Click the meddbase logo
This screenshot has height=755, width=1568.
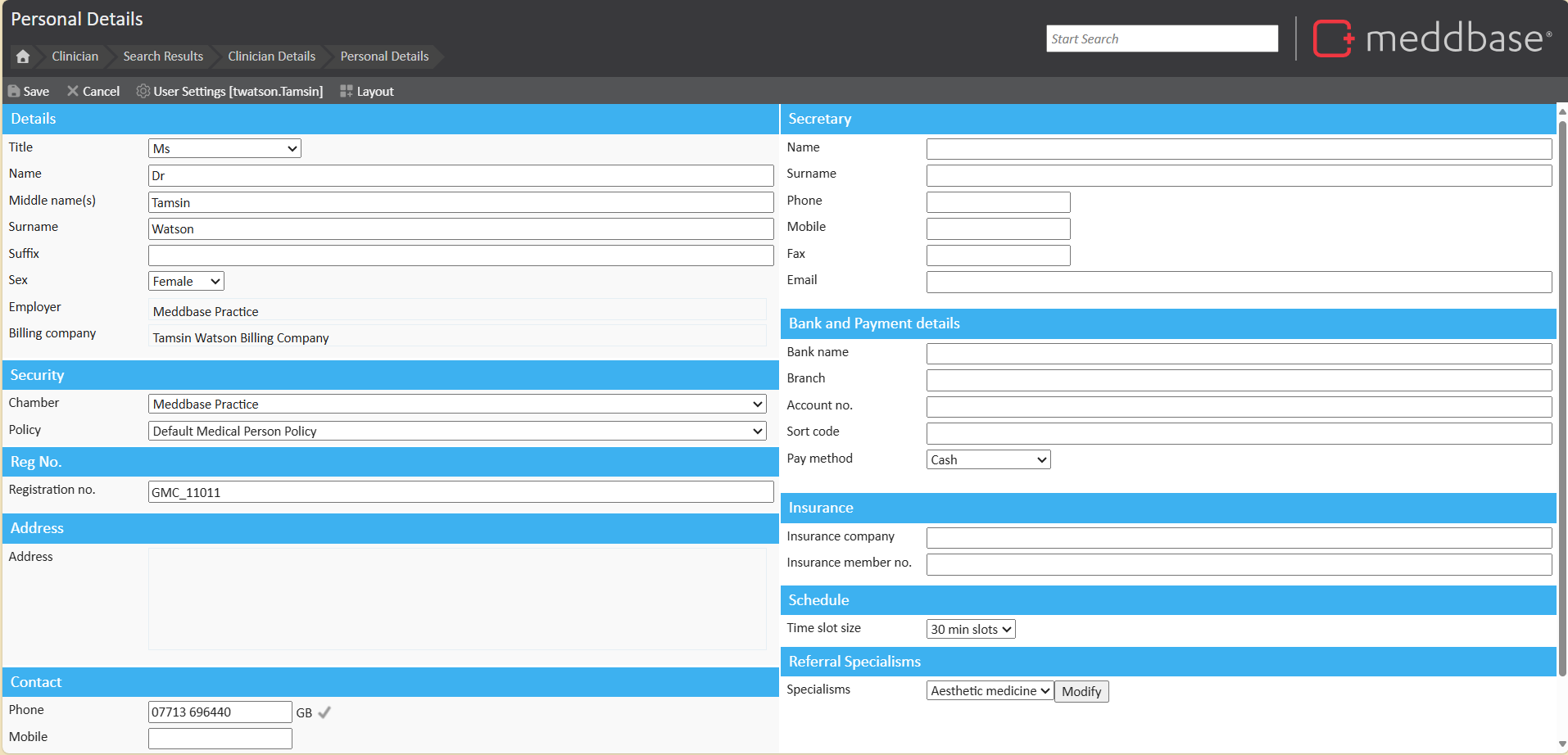pos(1432,38)
